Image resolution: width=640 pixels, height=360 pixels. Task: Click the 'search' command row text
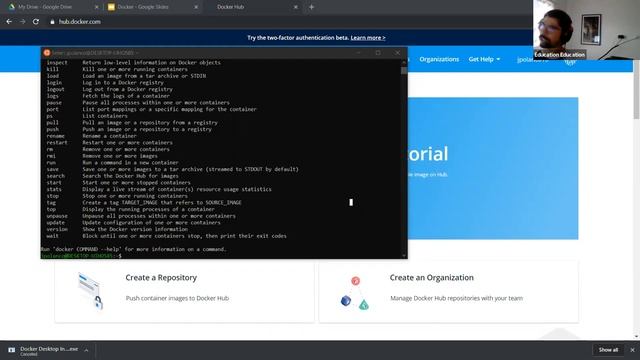click(113, 176)
